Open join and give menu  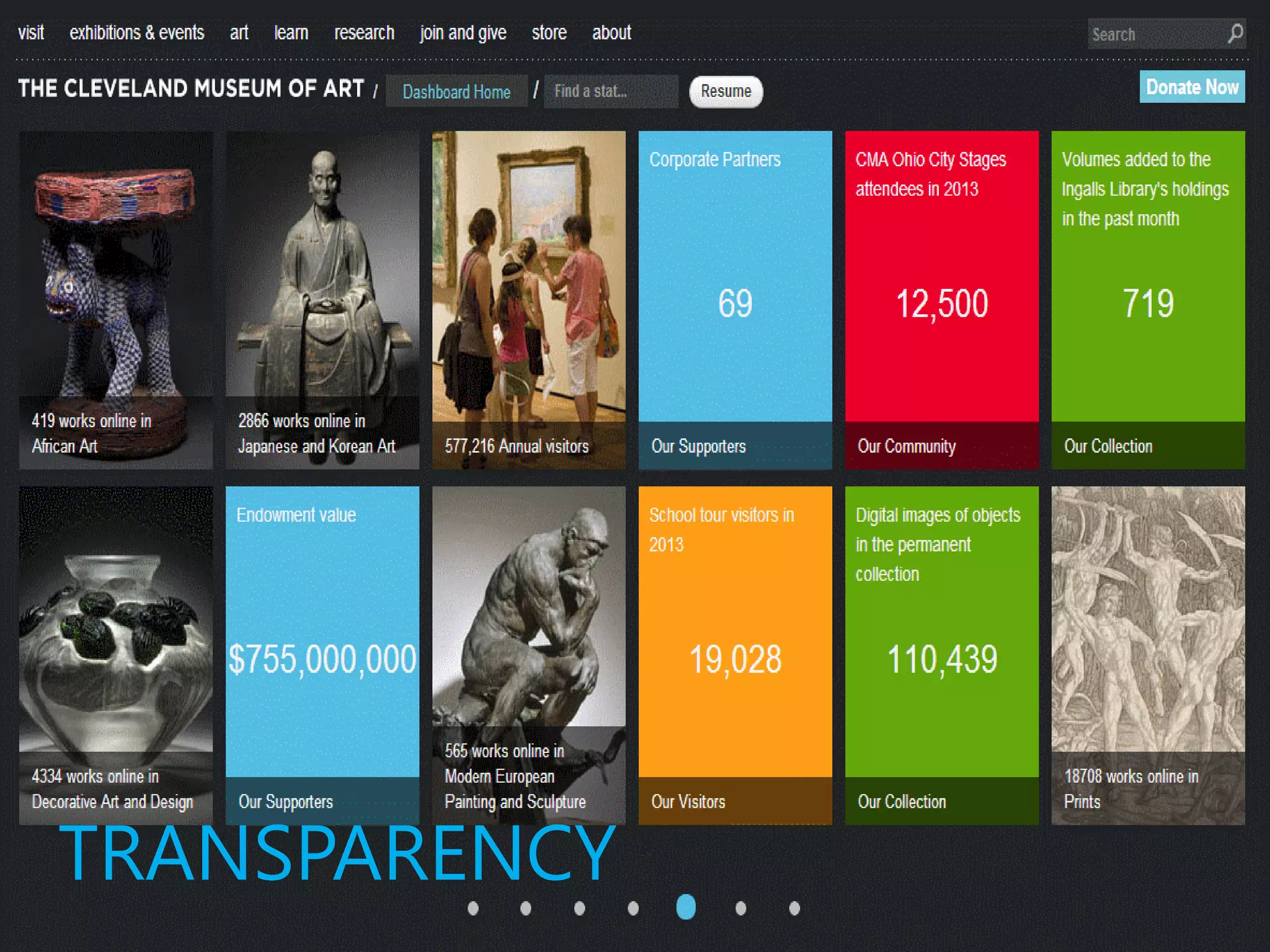pos(463,32)
